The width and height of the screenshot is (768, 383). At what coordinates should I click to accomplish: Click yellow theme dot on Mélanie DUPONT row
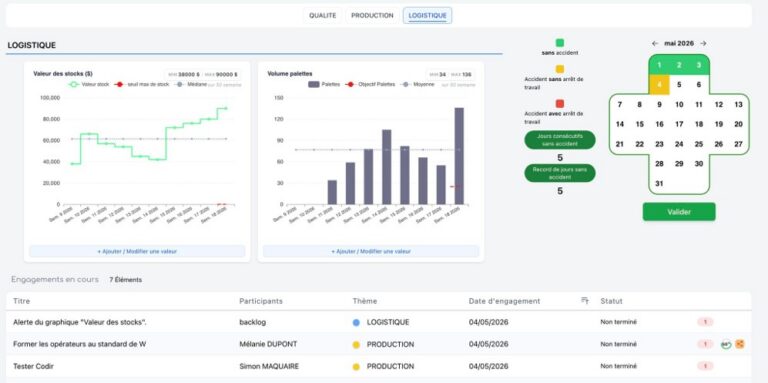356,345
